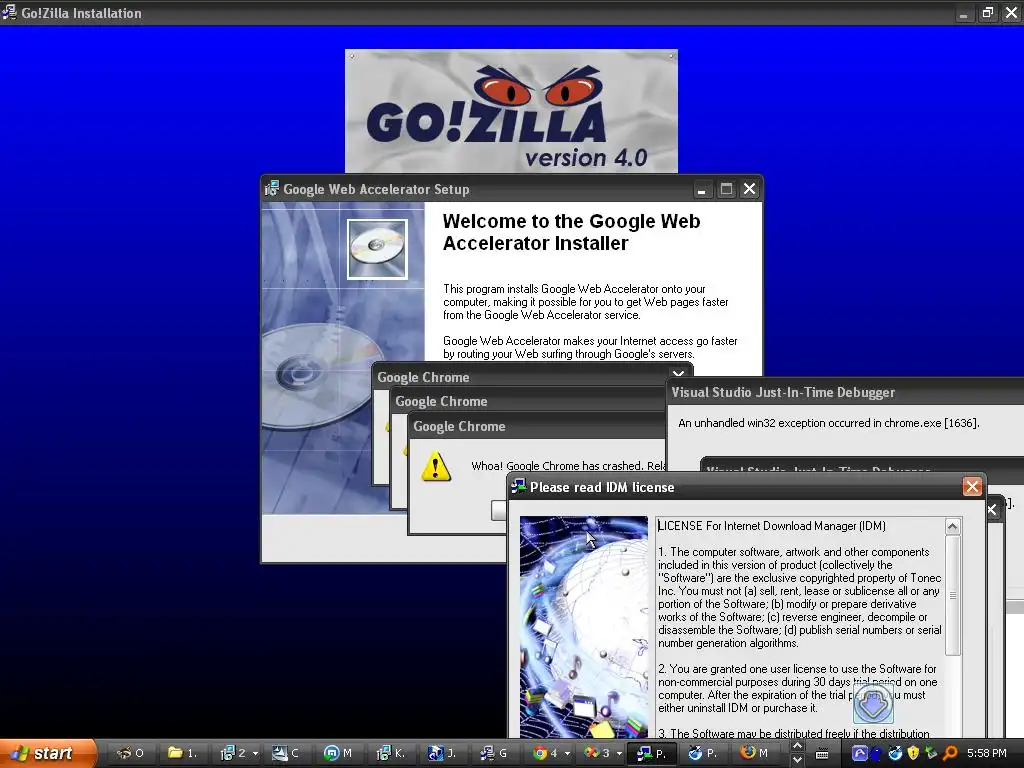
Task: Click the blue globe tray icon
Action: point(895,754)
